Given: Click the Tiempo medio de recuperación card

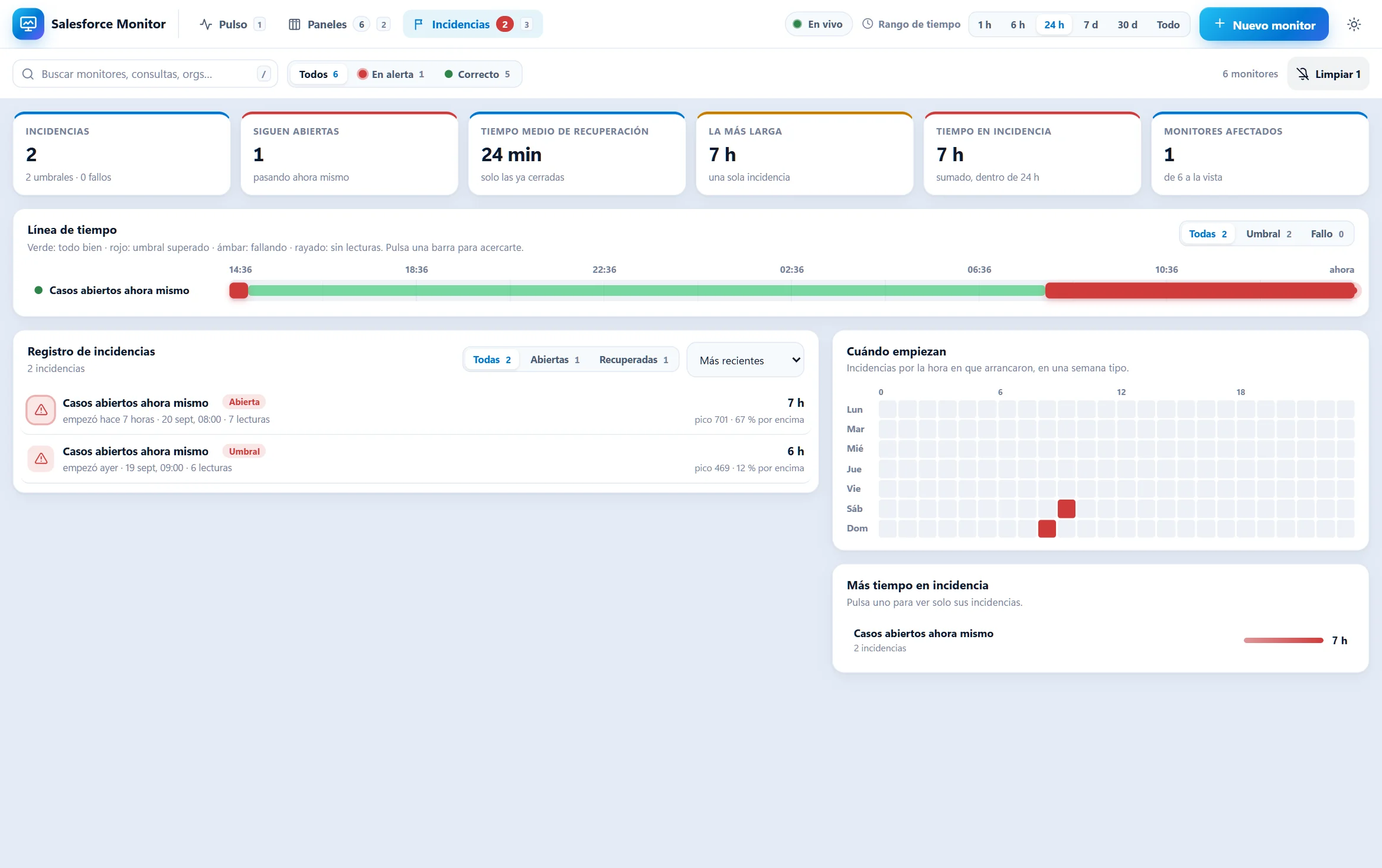Looking at the screenshot, I should (x=576, y=154).
